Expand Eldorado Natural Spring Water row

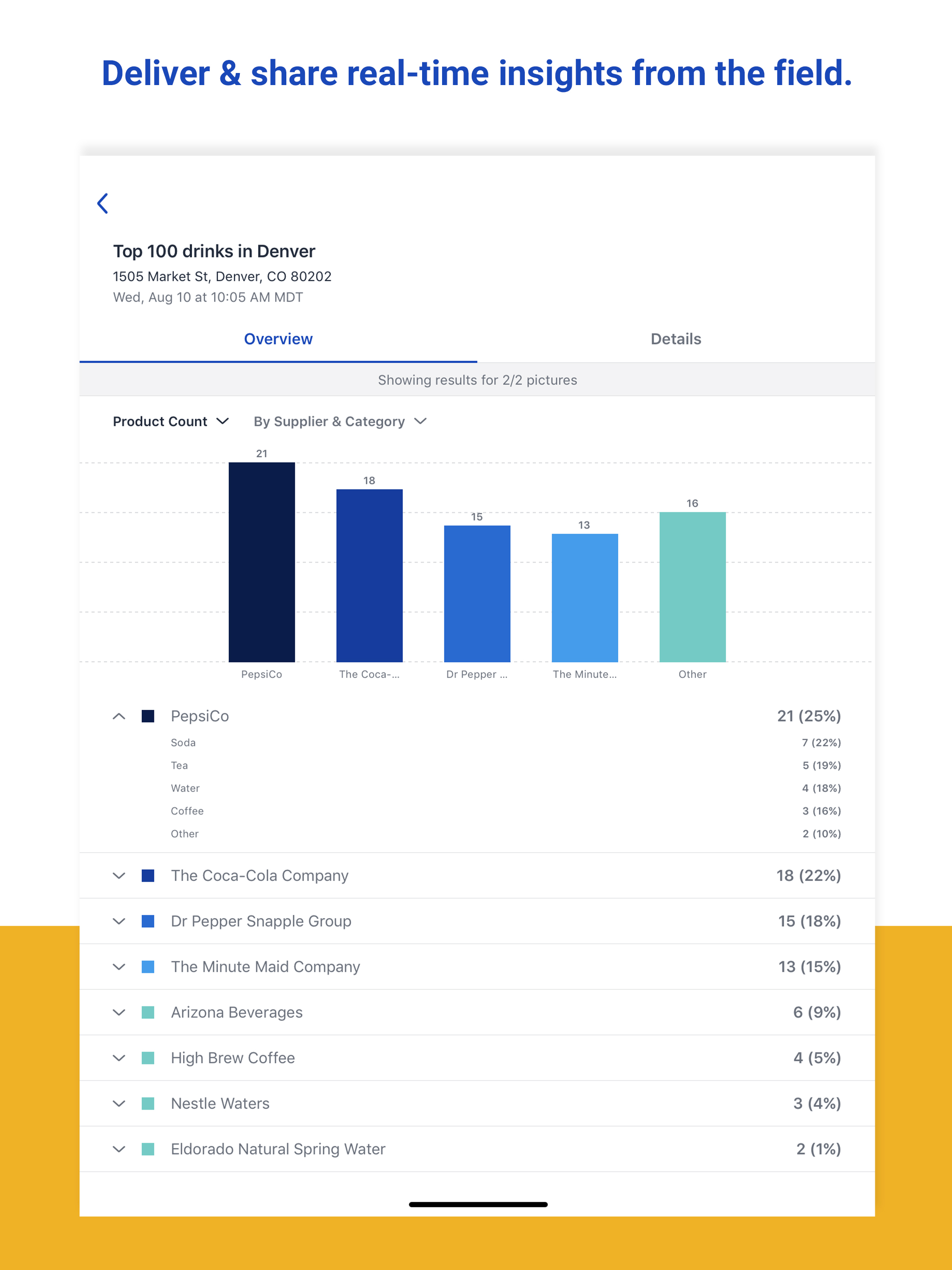pos(119,1149)
